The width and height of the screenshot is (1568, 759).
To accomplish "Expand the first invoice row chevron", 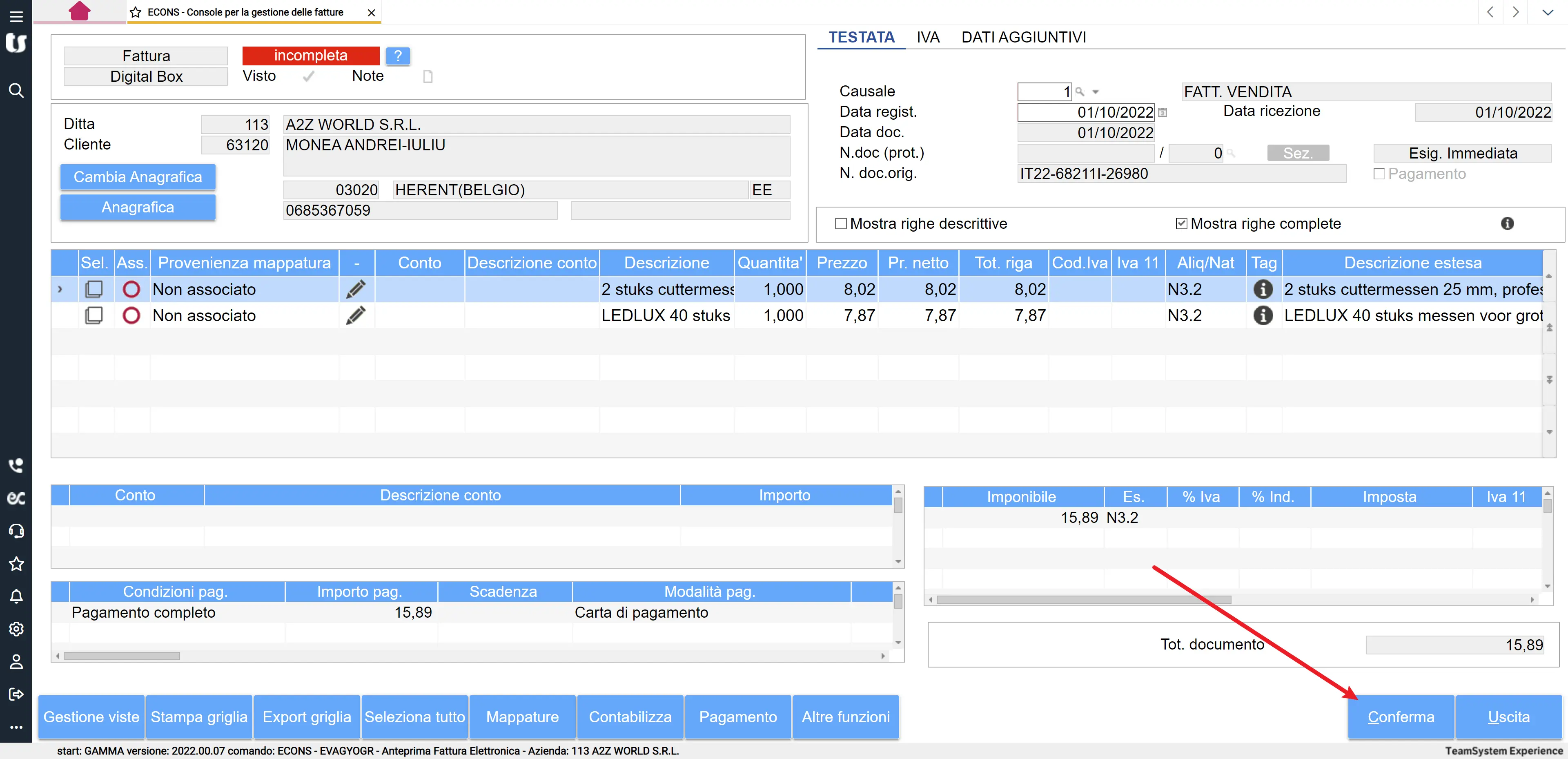I will click(x=60, y=289).
